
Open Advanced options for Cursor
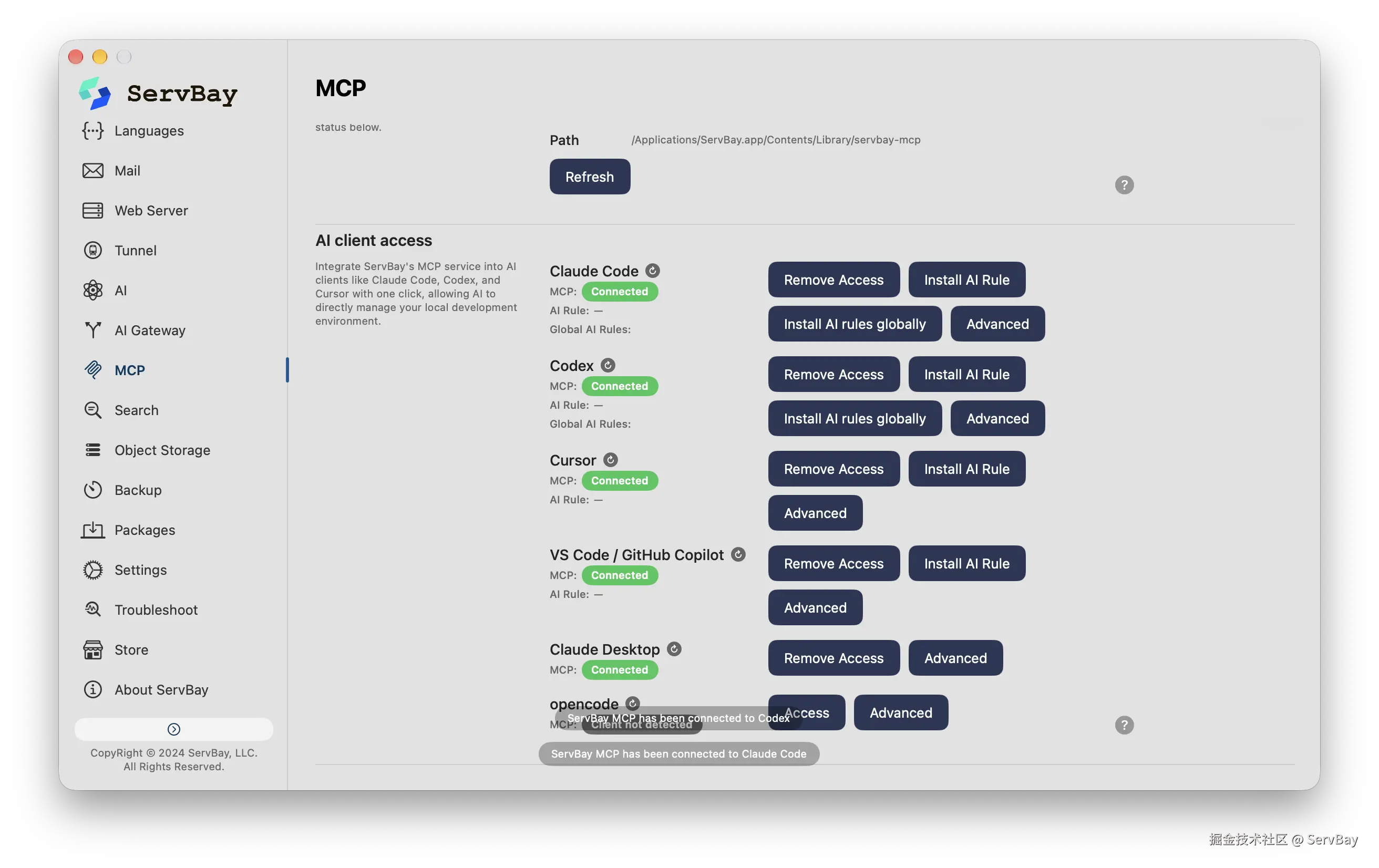(816, 513)
